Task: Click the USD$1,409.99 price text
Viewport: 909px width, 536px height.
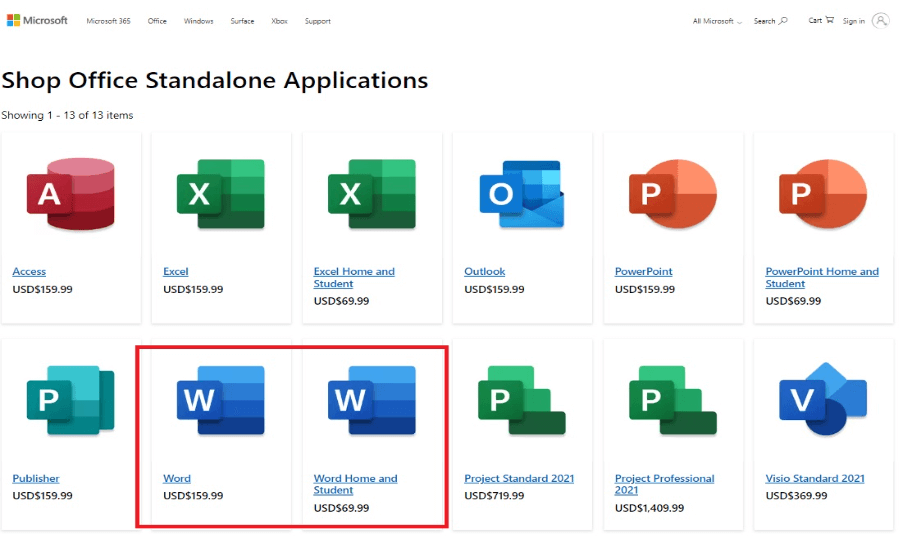Action: pyautogui.click(x=649, y=508)
